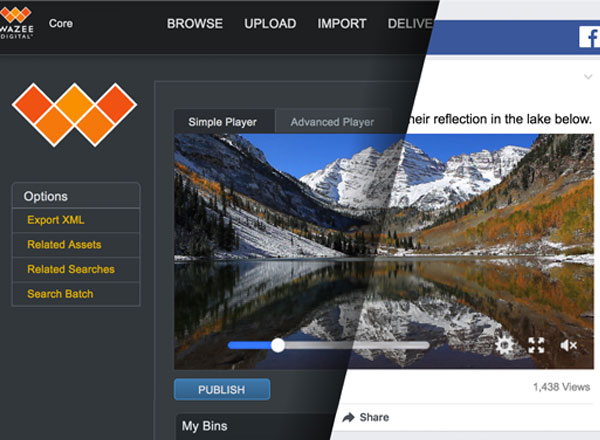Image resolution: width=600 pixels, height=440 pixels.
Task: Click the large orange diamond logo
Action: [74, 115]
